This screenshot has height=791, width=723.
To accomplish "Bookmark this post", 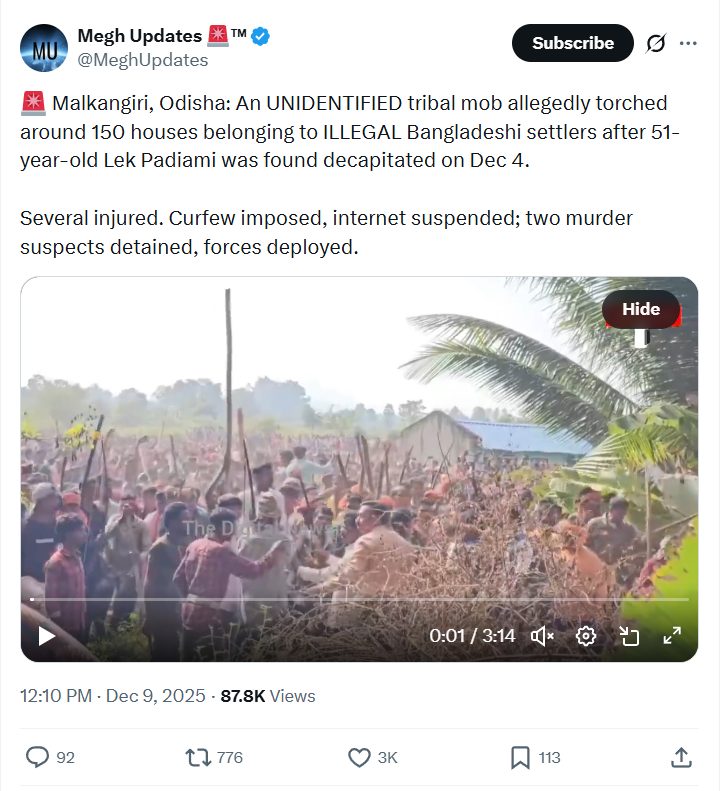I will click(x=520, y=757).
